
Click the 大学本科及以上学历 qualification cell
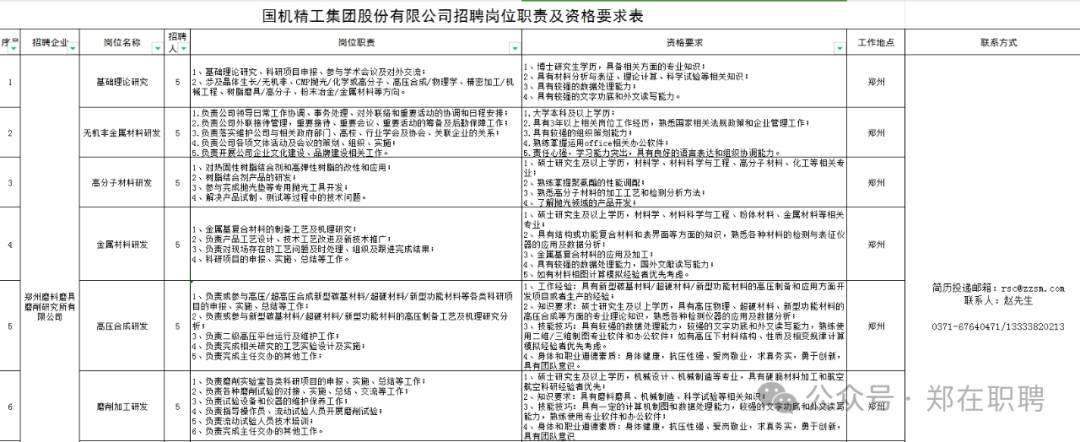click(x=684, y=133)
